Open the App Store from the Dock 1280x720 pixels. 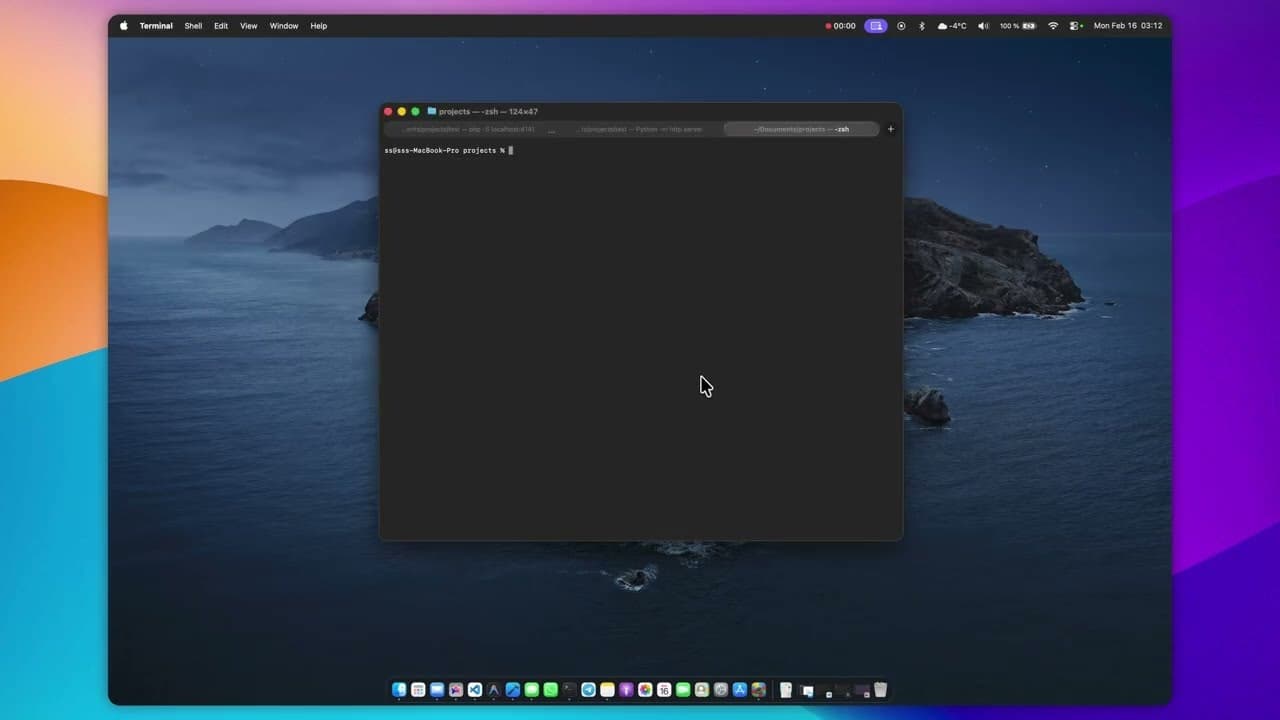(x=739, y=690)
